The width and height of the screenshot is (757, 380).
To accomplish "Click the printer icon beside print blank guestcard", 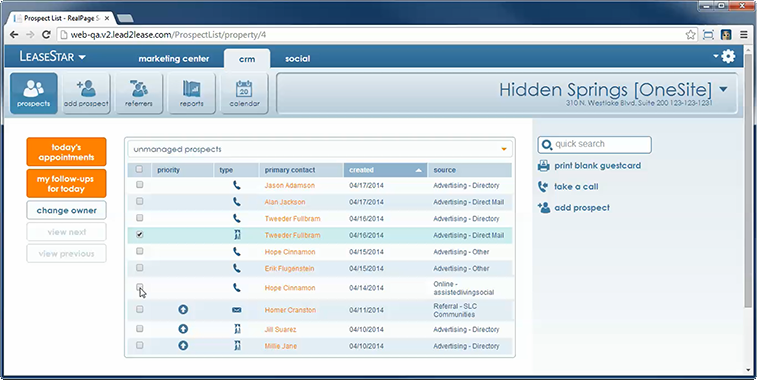I will [544, 166].
